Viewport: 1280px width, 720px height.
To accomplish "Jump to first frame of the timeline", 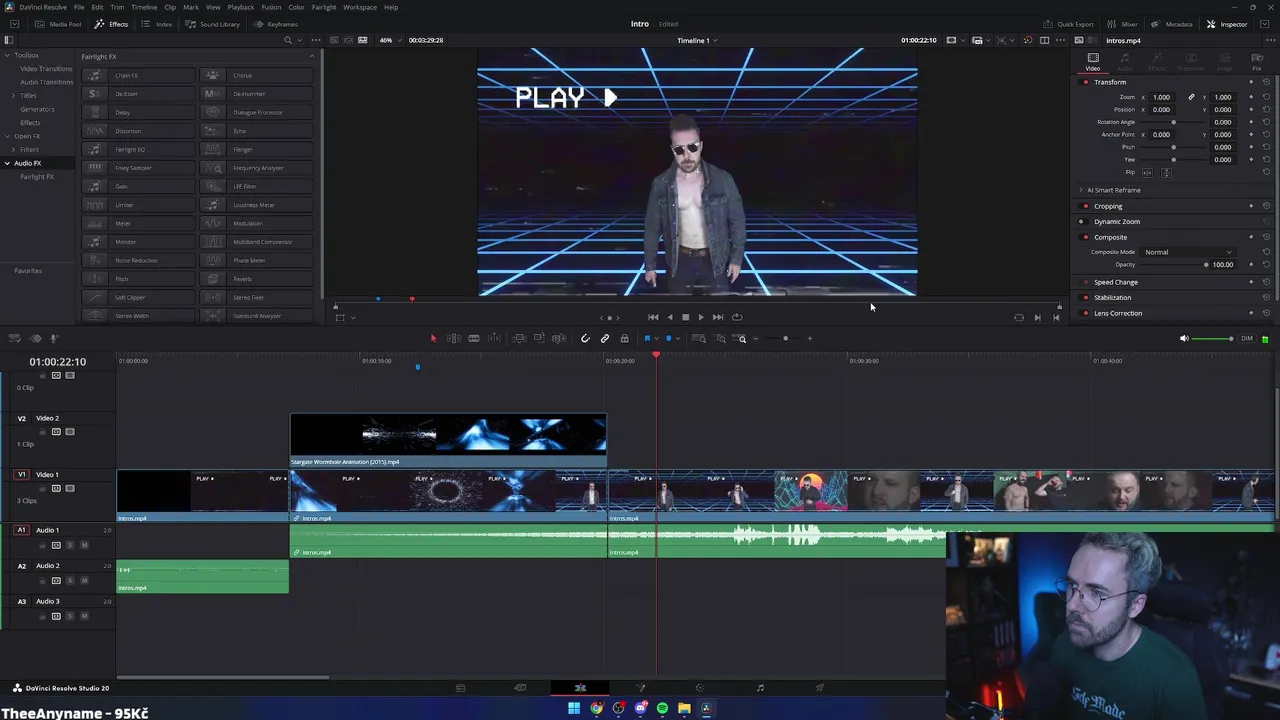I will tap(653, 317).
